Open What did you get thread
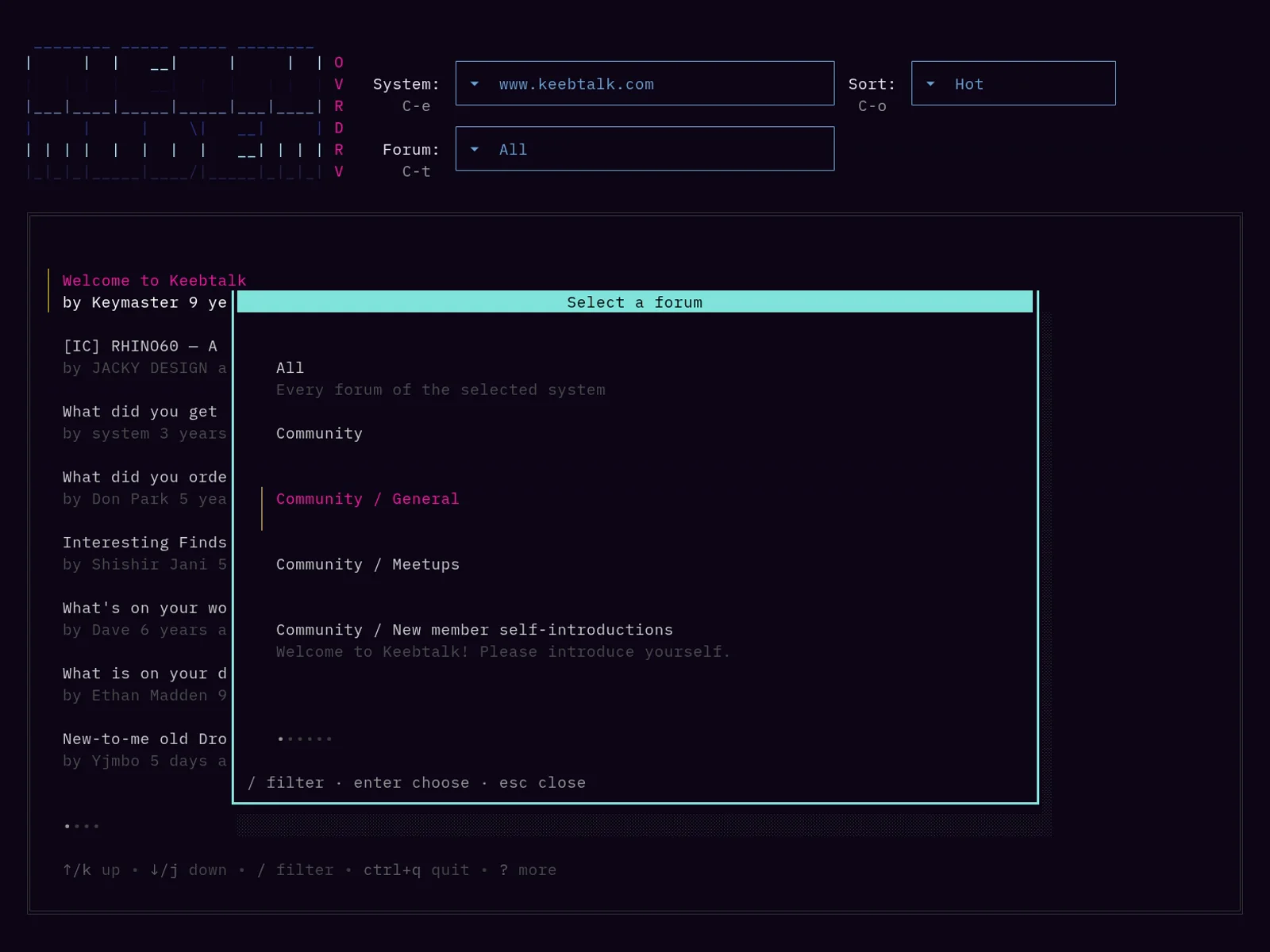1270x952 pixels. coord(140,412)
